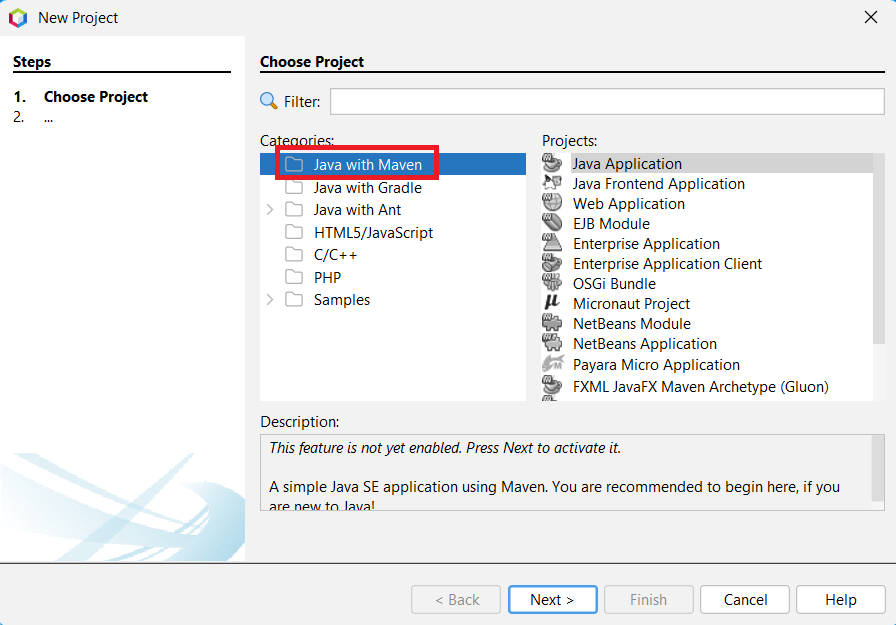This screenshot has height=625, width=896.
Task: Click the Enterprise Application Client icon
Action: (552, 263)
